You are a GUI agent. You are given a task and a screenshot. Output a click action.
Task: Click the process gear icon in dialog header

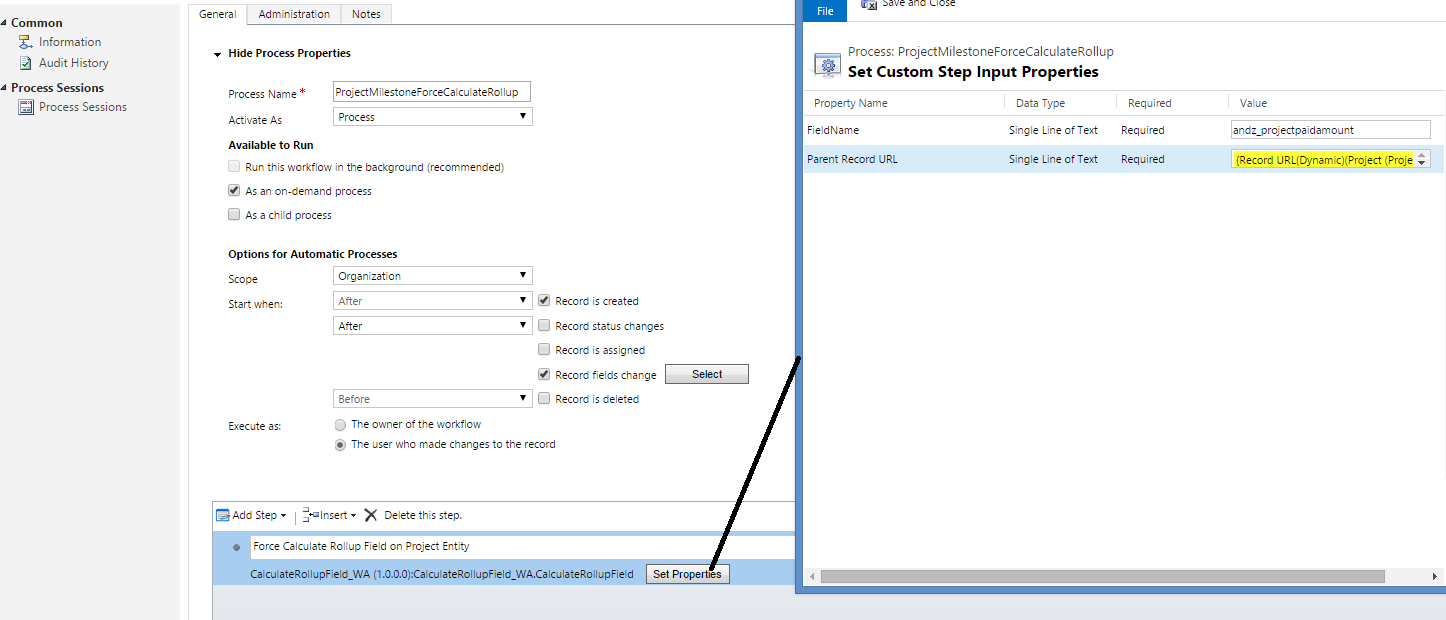point(827,66)
